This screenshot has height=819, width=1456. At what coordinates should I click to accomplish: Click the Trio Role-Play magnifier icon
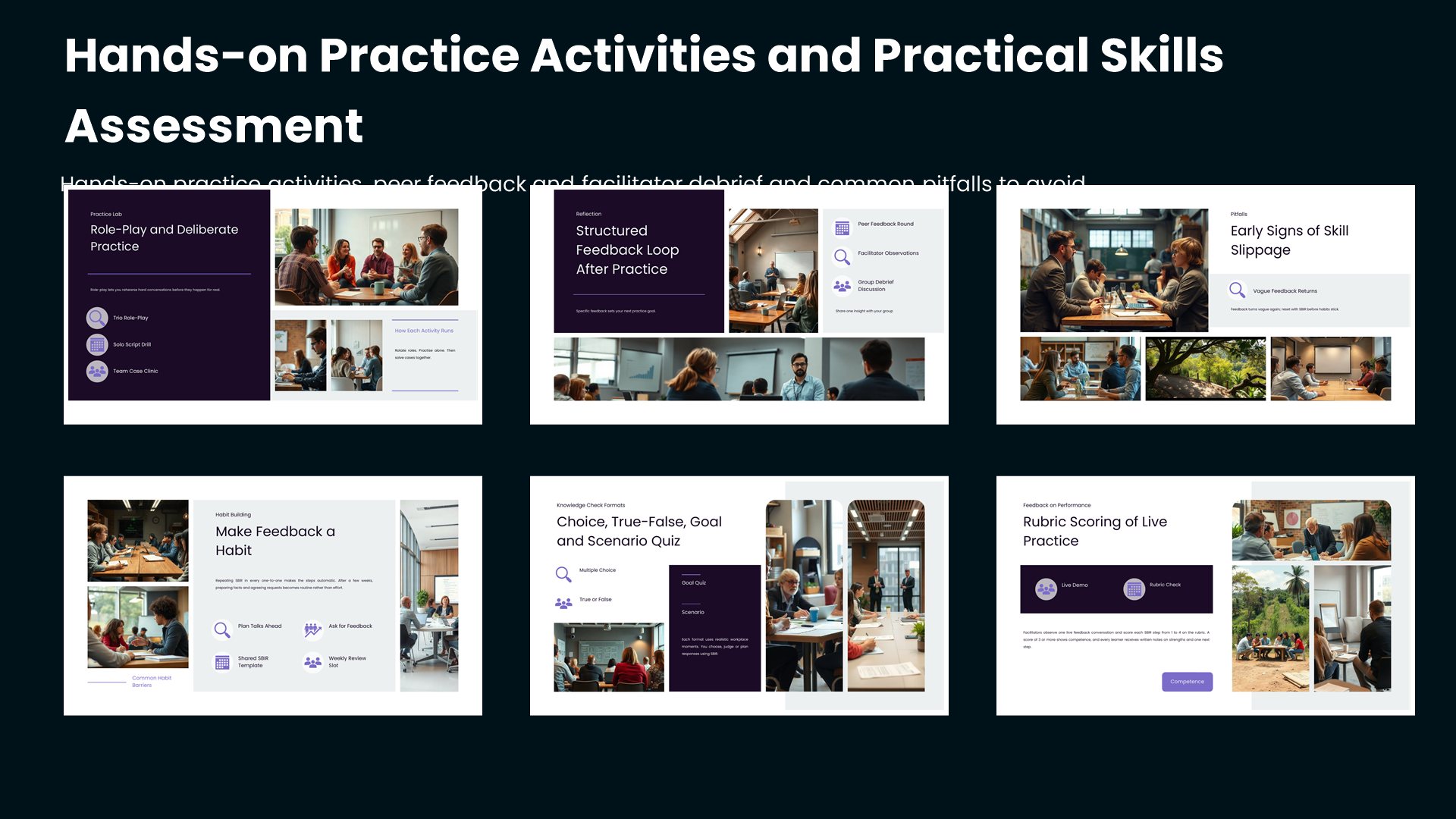[x=97, y=318]
